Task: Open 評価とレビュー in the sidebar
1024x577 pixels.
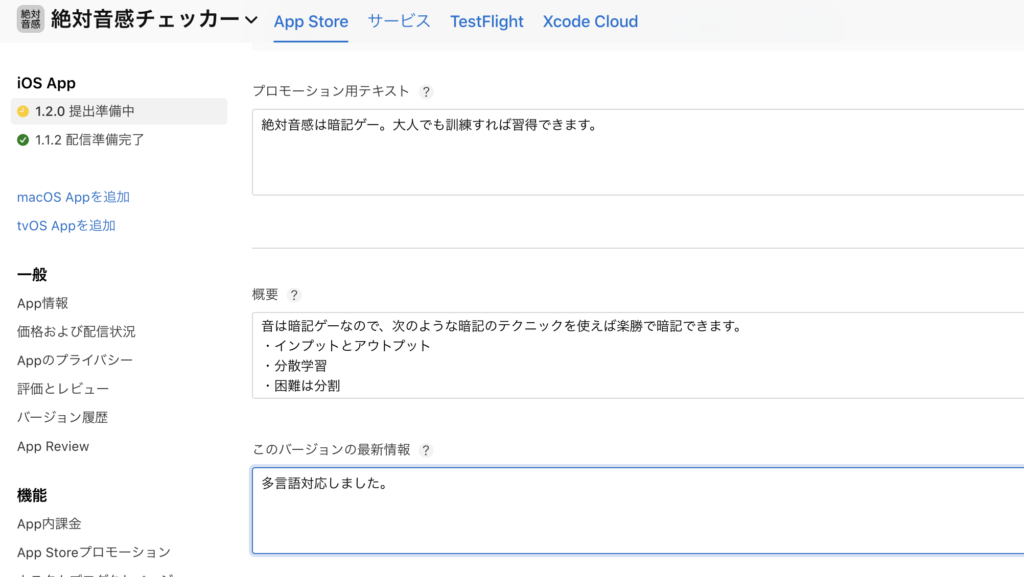Action: (x=63, y=389)
